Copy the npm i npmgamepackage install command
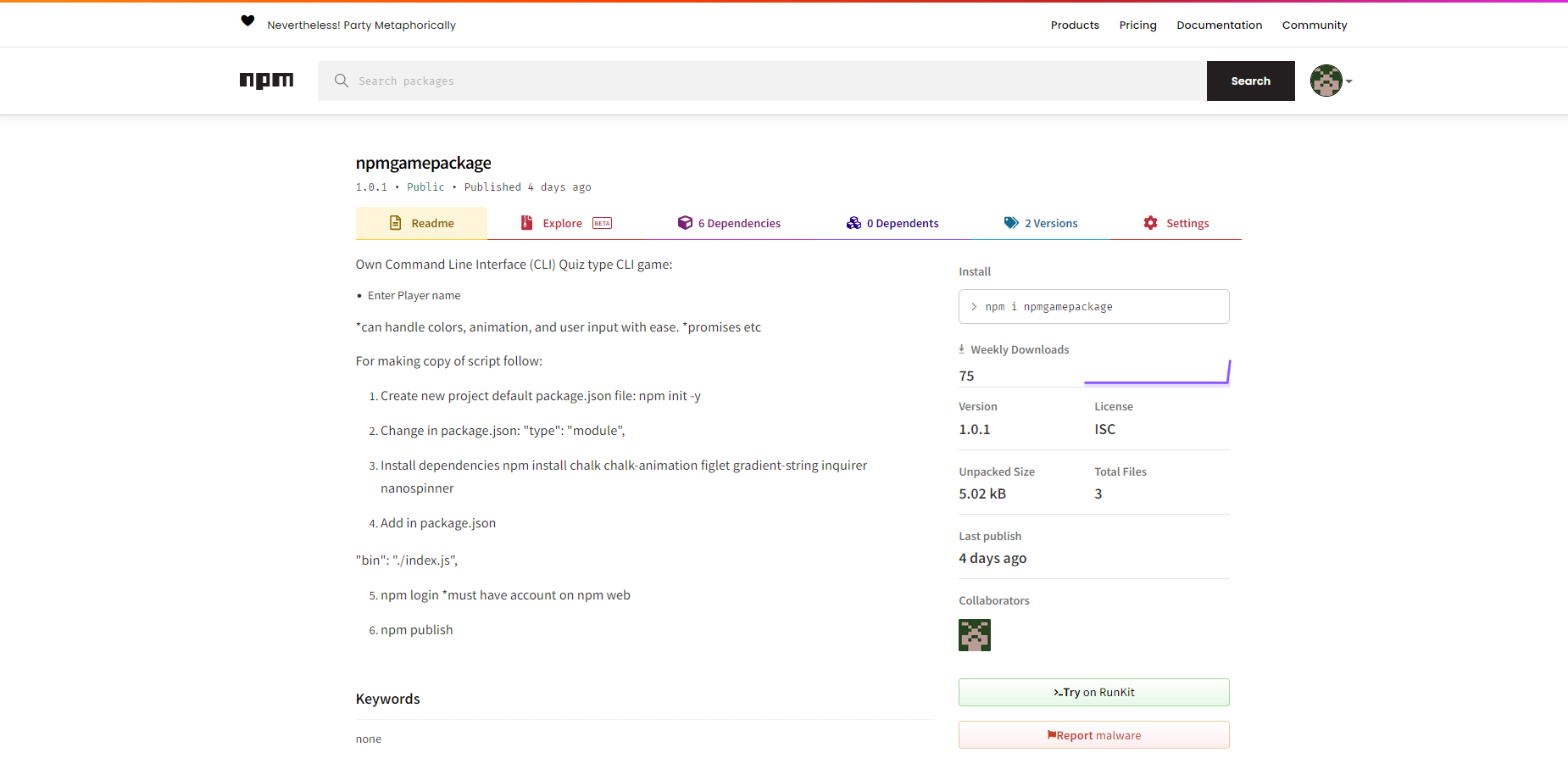The width and height of the screenshot is (1568, 775). coord(1093,307)
